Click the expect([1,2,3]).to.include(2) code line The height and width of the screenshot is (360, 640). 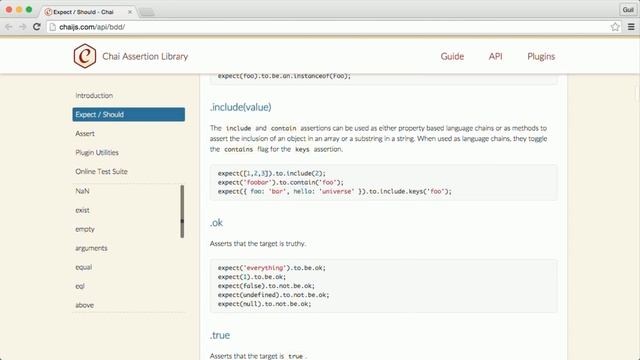[272, 173]
